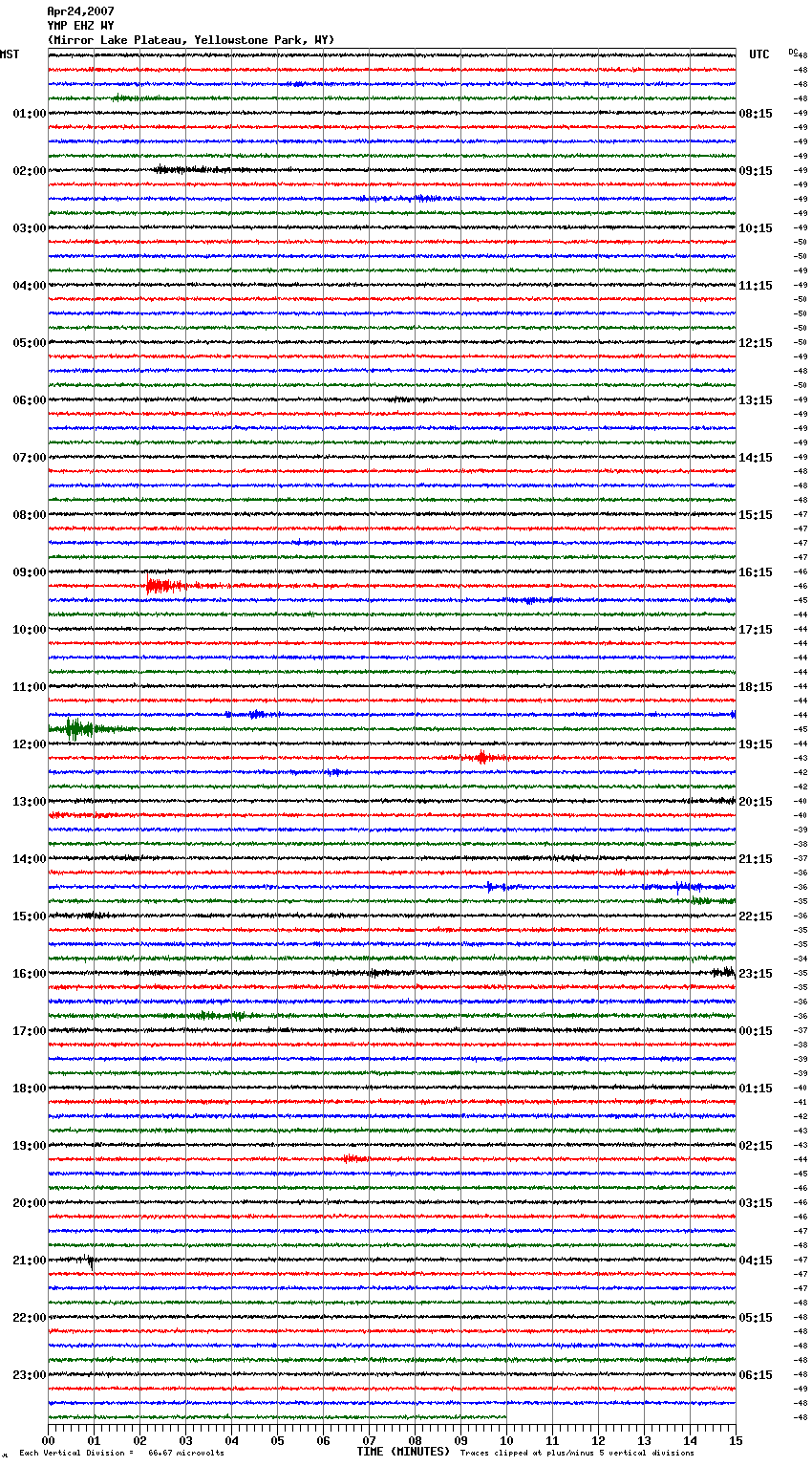812x1466 pixels.
Task: Select the 03:00 MST time label
Action: [x=30, y=228]
